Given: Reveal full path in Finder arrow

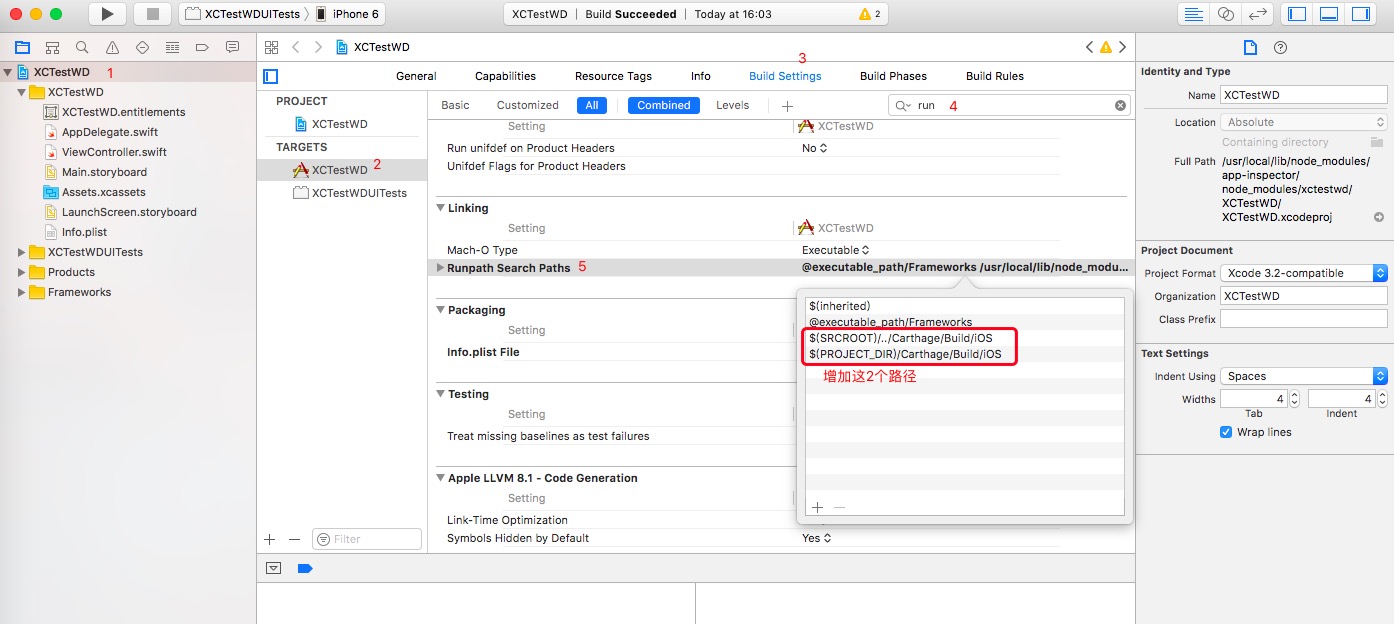Looking at the screenshot, I should coord(1379,217).
